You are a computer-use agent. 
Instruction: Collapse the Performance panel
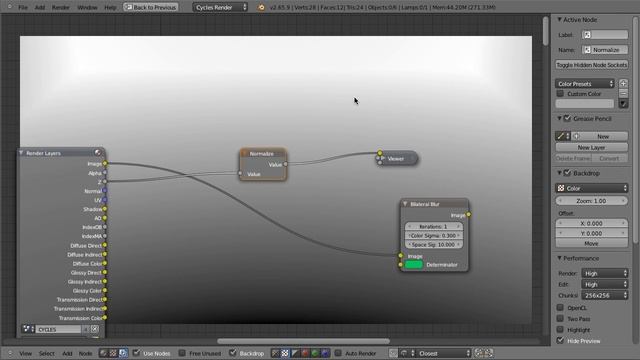(x=560, y=258)
